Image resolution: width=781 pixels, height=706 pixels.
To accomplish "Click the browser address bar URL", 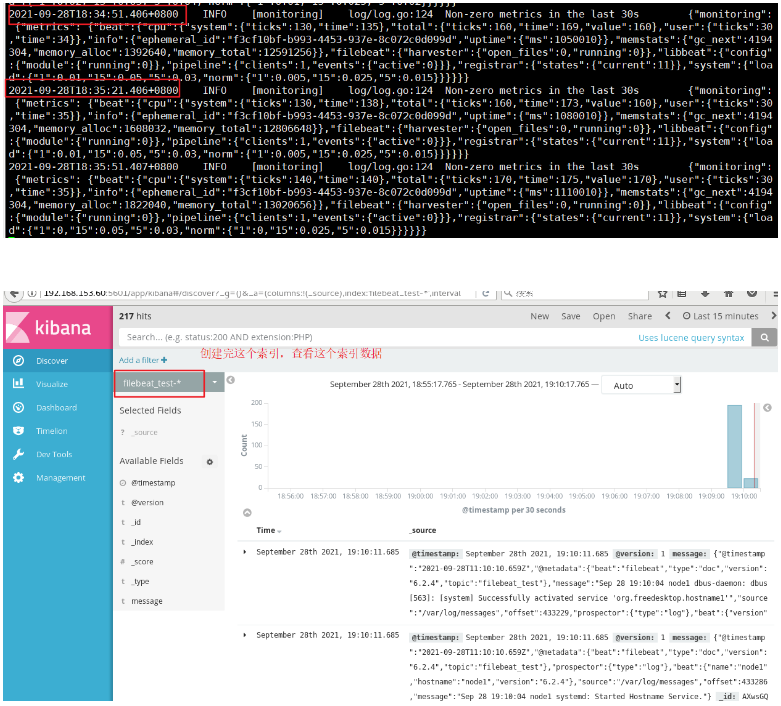I will (x=252, y=293).
